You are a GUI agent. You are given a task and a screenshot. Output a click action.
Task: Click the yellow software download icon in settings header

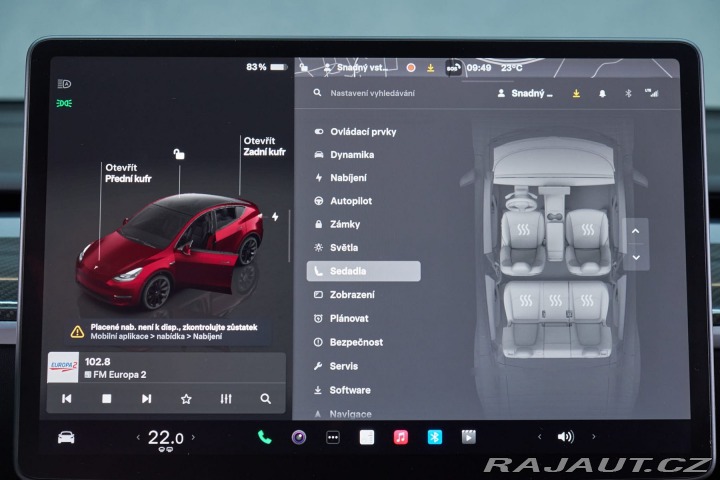tap(576, 94)
